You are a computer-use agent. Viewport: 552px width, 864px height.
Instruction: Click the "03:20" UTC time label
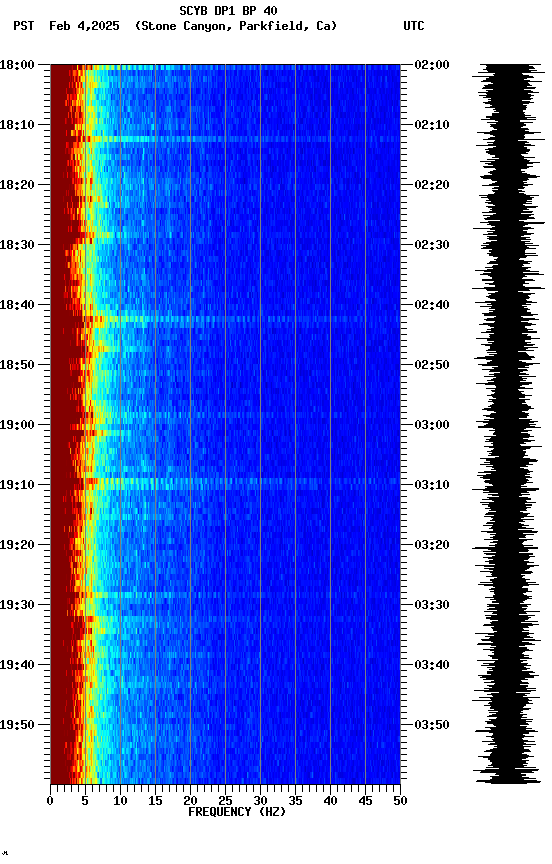[x=432, y=545]
